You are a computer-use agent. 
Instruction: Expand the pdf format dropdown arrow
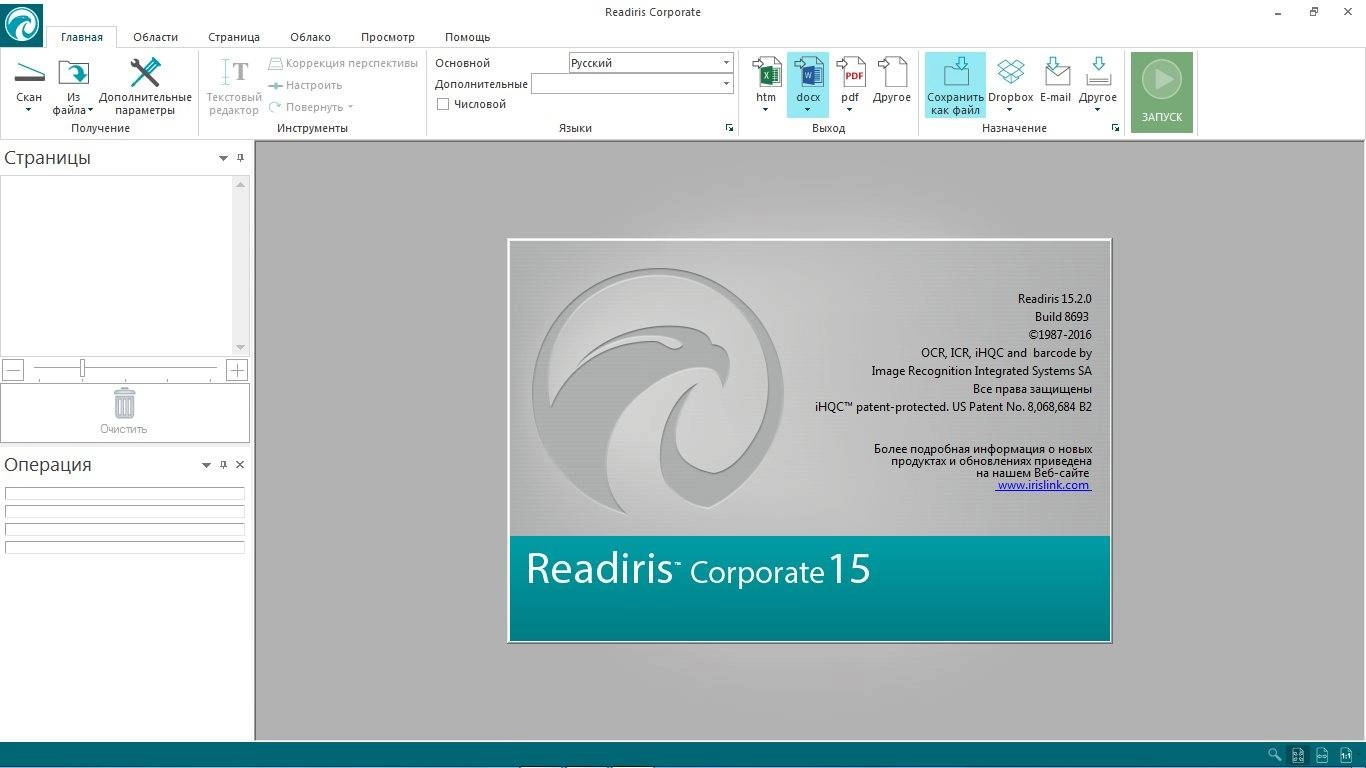(850, 110)
